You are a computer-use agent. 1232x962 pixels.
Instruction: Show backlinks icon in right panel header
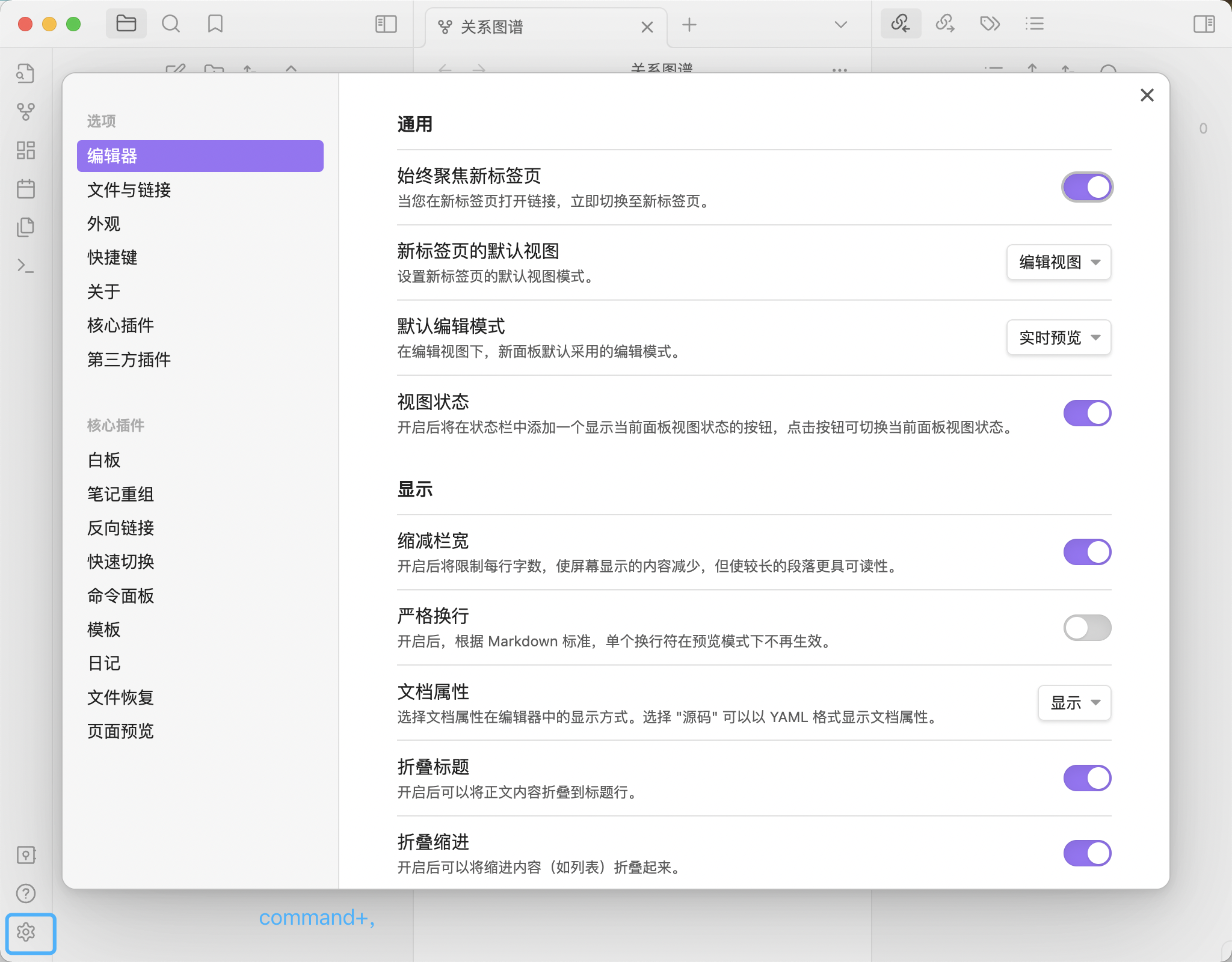click(901, 24)
